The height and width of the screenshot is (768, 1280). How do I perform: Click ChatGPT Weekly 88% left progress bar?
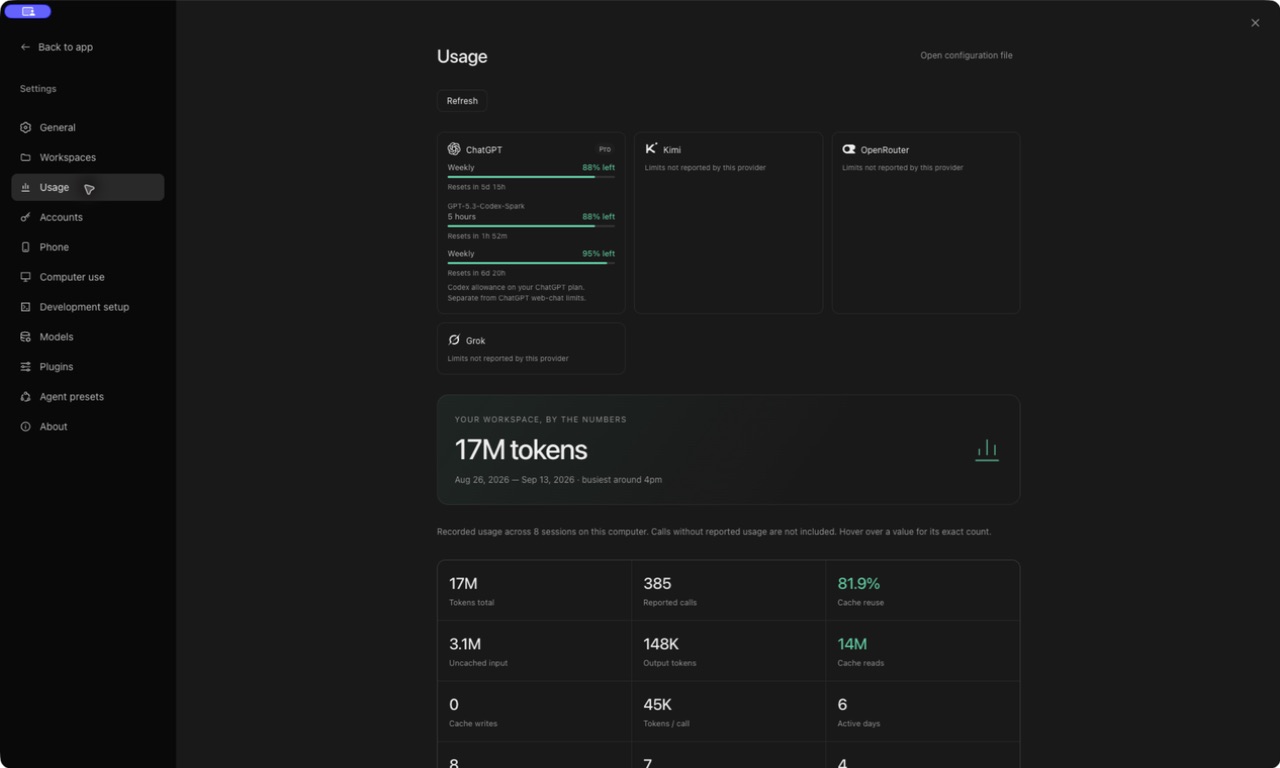531,177
